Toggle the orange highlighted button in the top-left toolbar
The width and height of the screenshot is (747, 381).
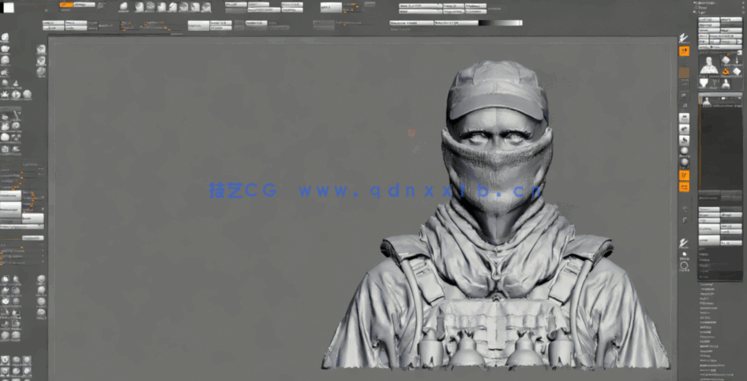pos(66,5)
